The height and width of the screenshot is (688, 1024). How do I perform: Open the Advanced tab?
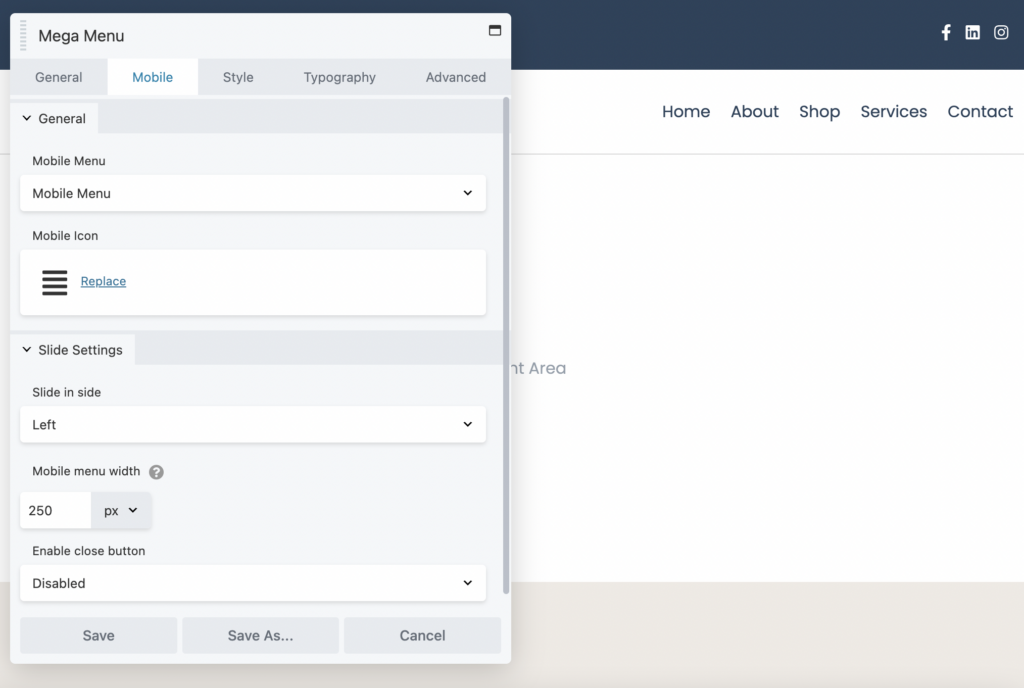tap(455, 77)
